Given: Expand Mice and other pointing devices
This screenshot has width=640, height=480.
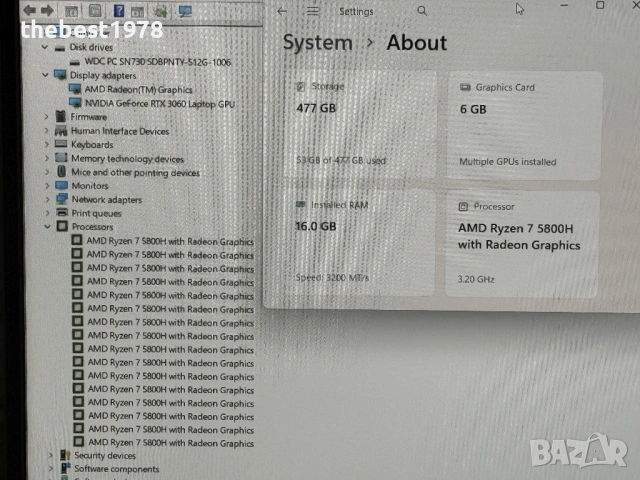Looking at the screenshot, I should click(47, 172).
